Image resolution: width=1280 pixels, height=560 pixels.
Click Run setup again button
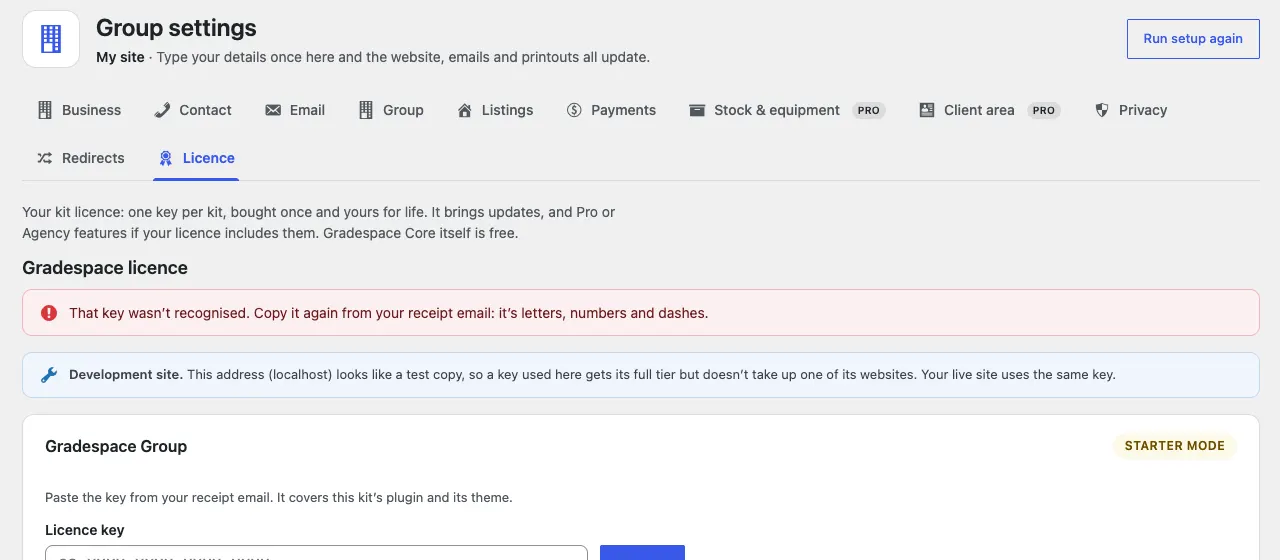pyautogui.click(x=1193, y=39)
